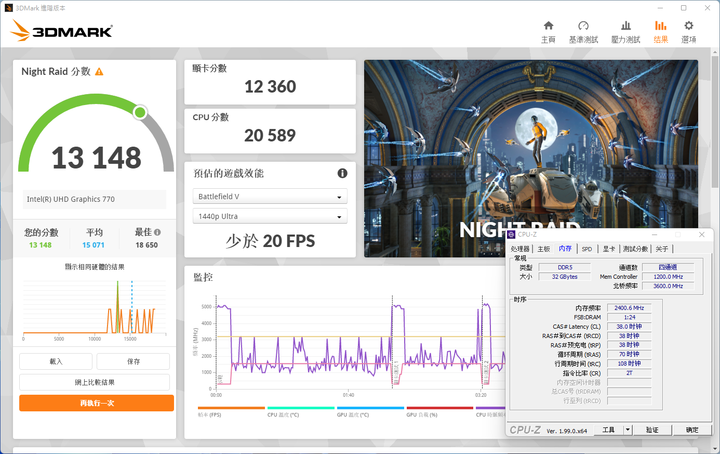Click the info icon next to 最佳
The image size is (720, 454).
158,232
